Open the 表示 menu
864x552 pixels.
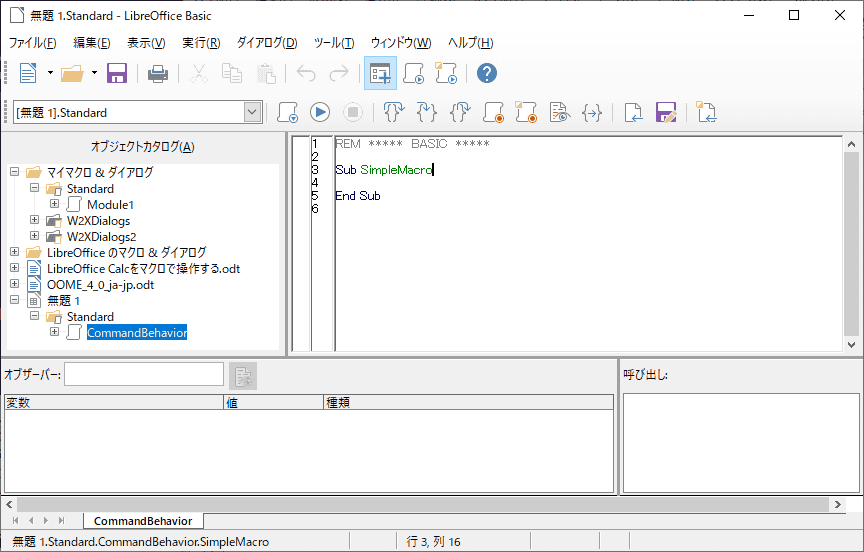pyautogui.click(x=146, y=43)
